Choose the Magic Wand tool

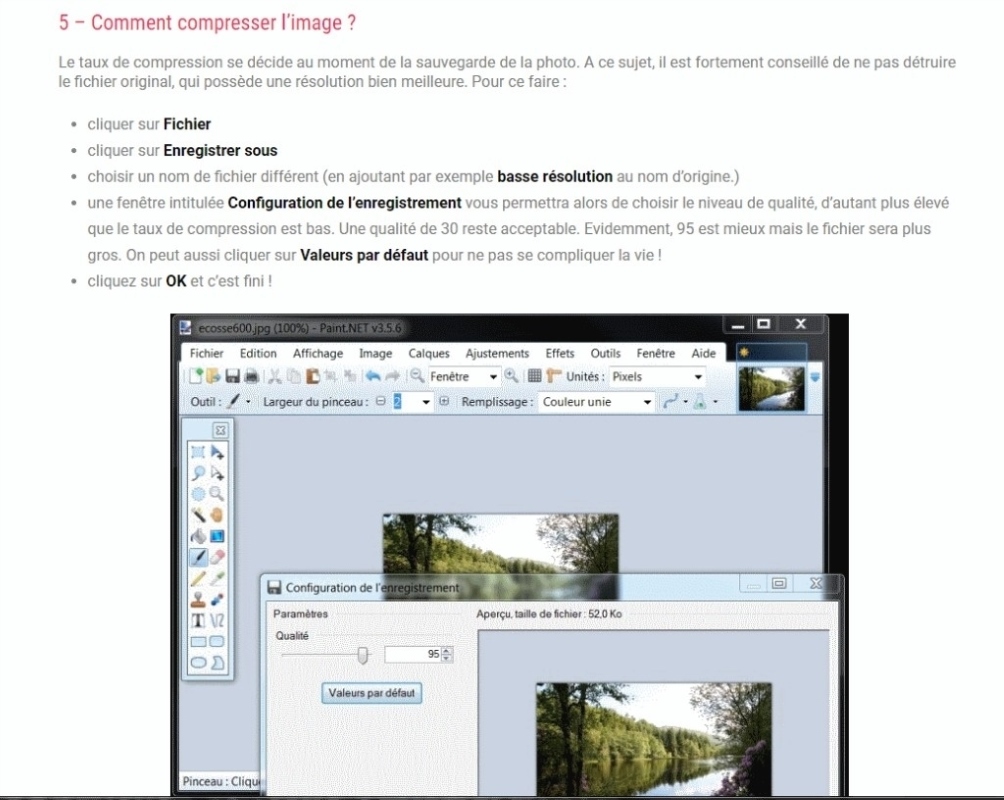(x=199, y=515)
